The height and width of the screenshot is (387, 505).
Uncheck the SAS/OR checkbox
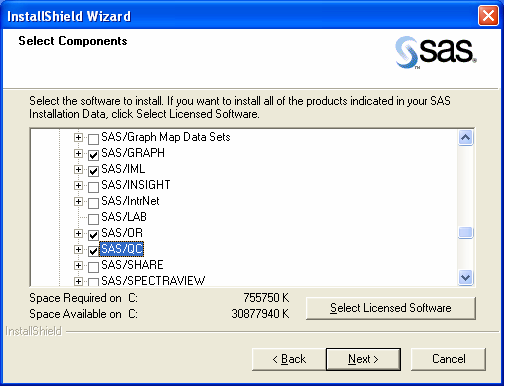click(93, 235)
